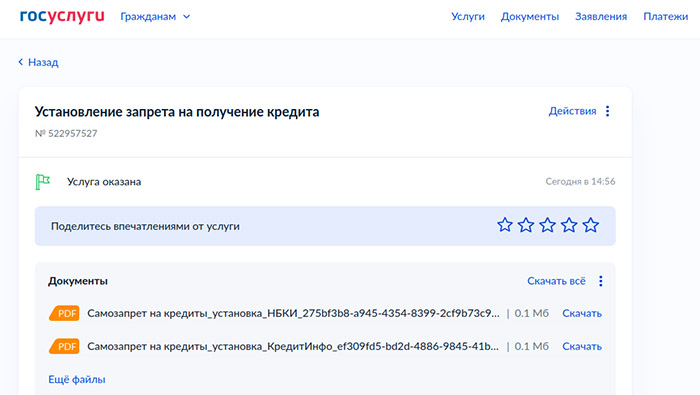Rate the service five stars
This screenshot has width=700, height=395.
coord(591,225)
